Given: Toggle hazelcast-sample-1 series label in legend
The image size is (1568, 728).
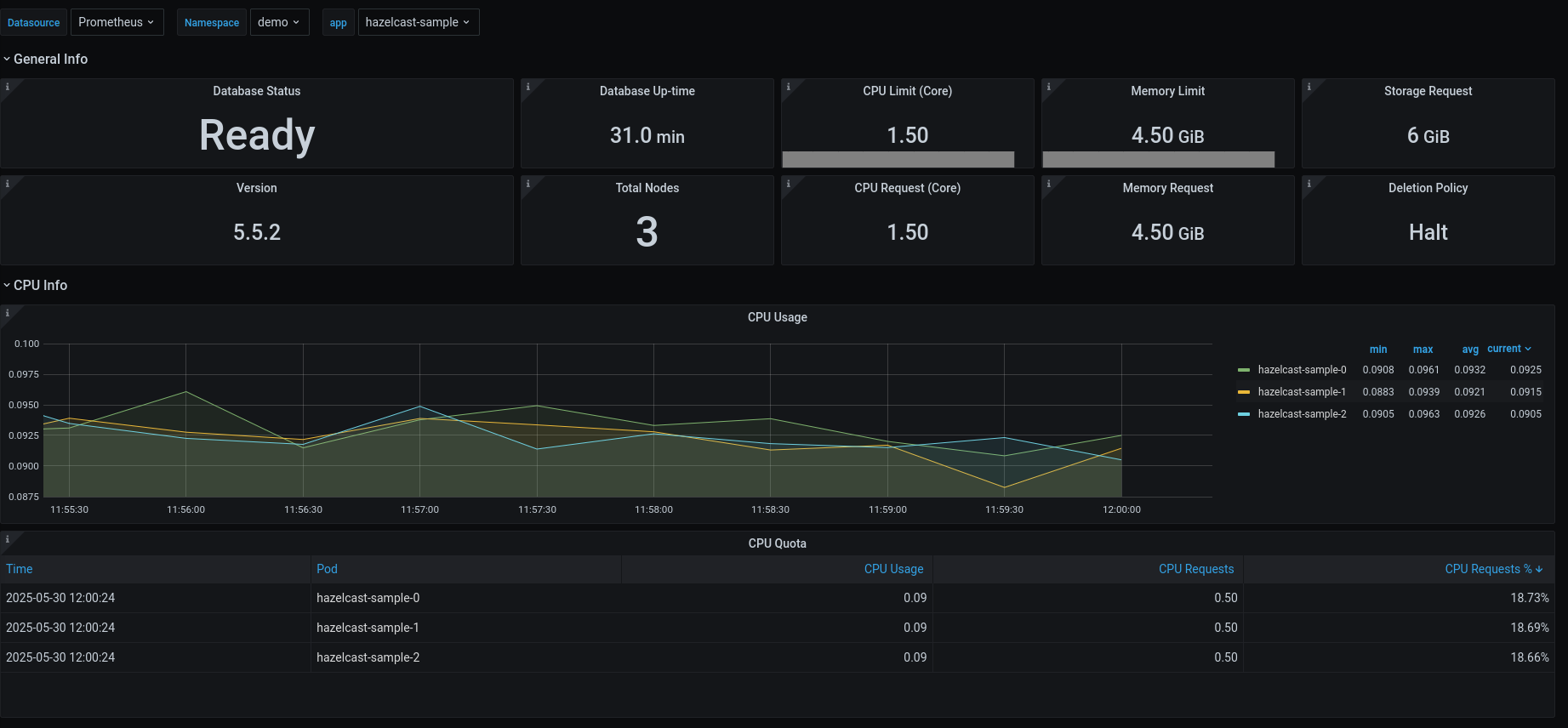Looking at the screenshot, I should point(1302,392).
